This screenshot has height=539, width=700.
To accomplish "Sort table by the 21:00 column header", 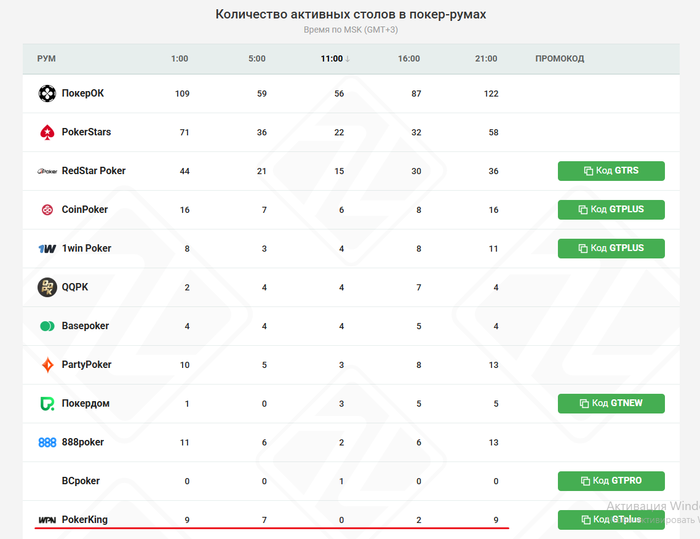I will 486,59.
